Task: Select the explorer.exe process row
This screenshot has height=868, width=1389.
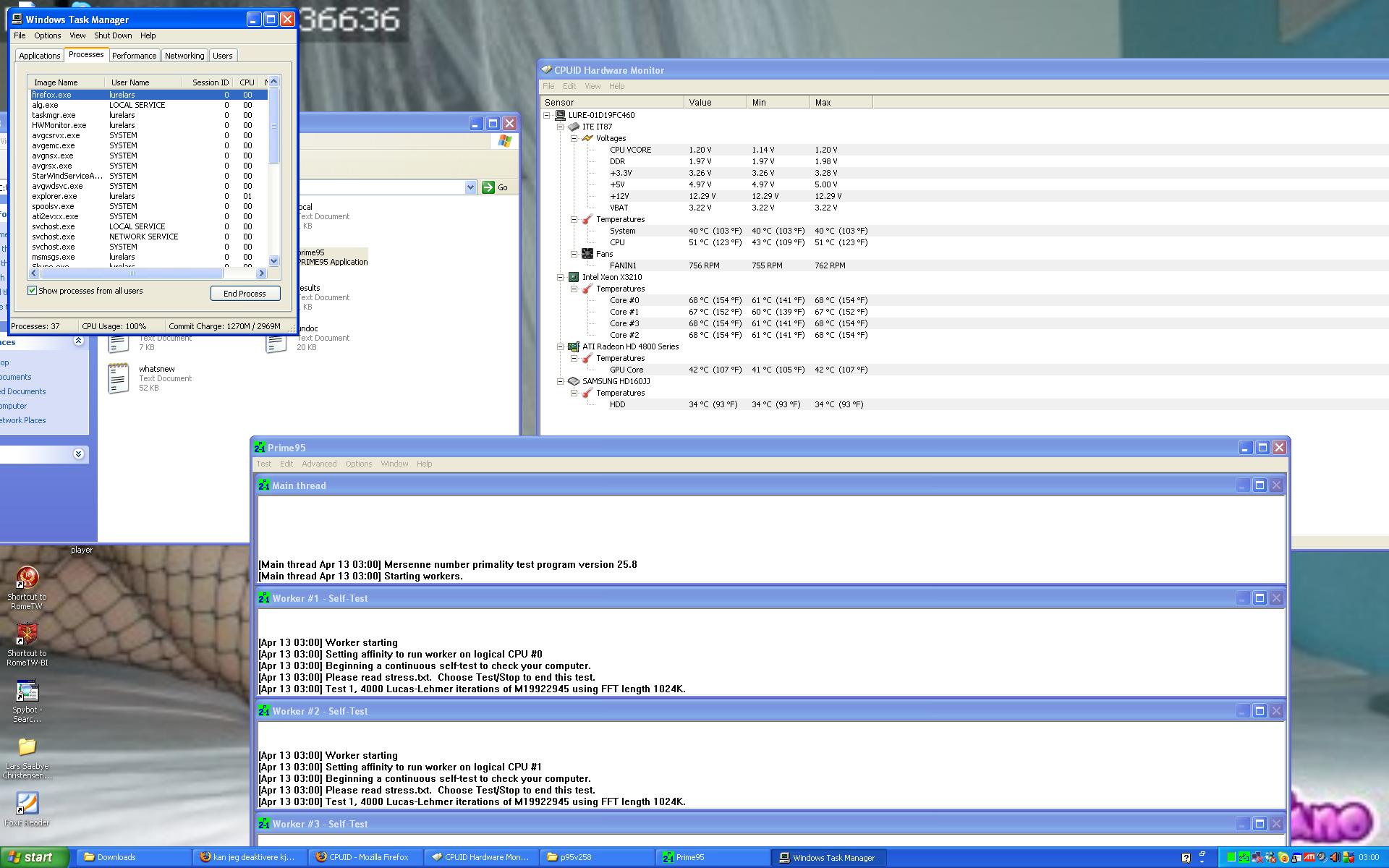Action: [x=148, y=196]
